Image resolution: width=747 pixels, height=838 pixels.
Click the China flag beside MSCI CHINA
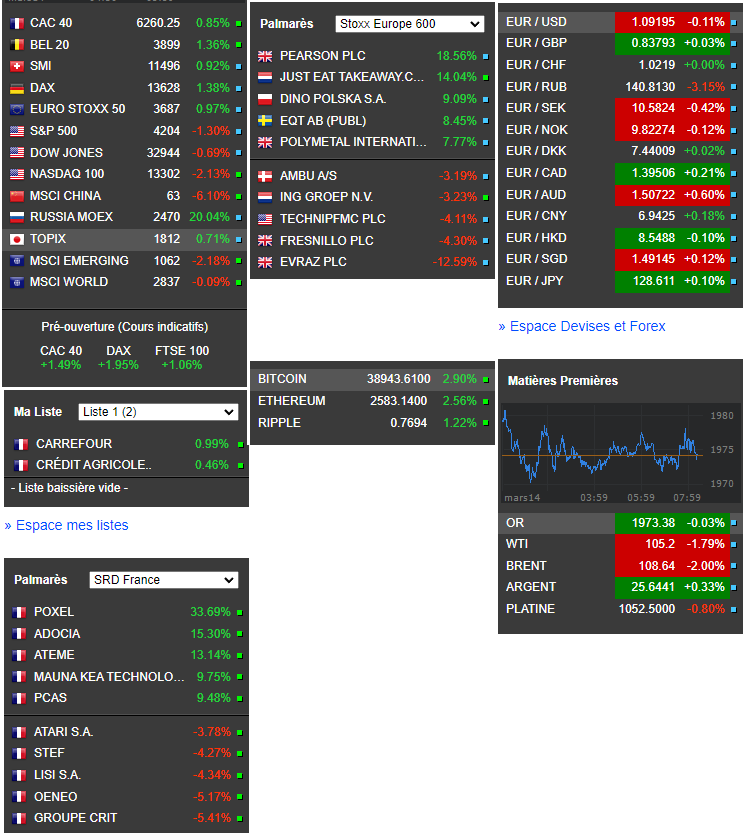point(17,196)
